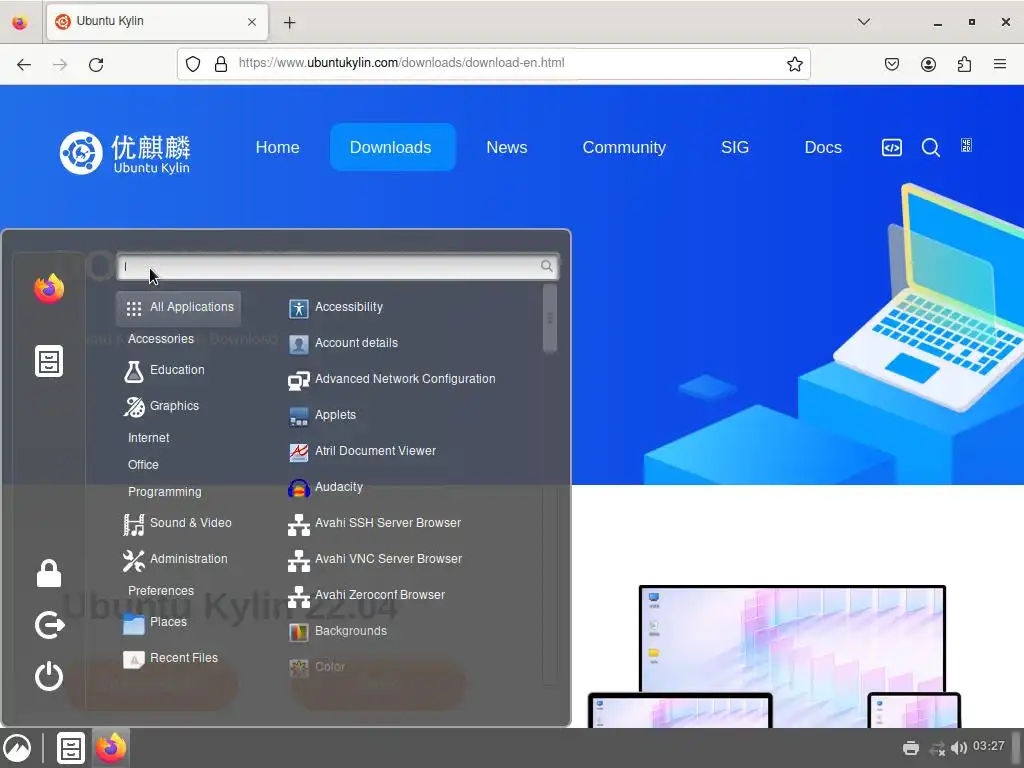Click the site security padlock icon
This screenshot has width=1024, height=768.
(221, 64)
